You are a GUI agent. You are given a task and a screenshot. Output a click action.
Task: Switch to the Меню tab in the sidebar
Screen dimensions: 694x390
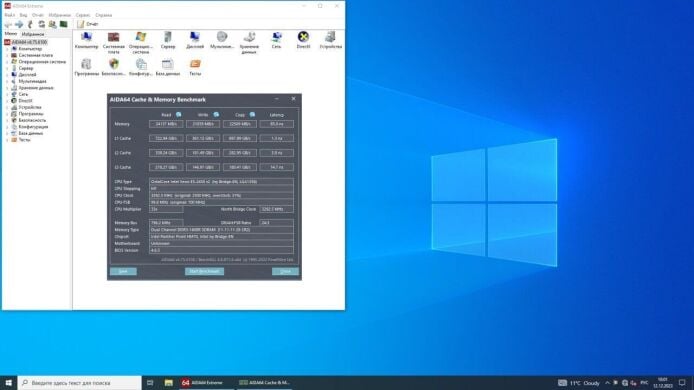(11, 34)
